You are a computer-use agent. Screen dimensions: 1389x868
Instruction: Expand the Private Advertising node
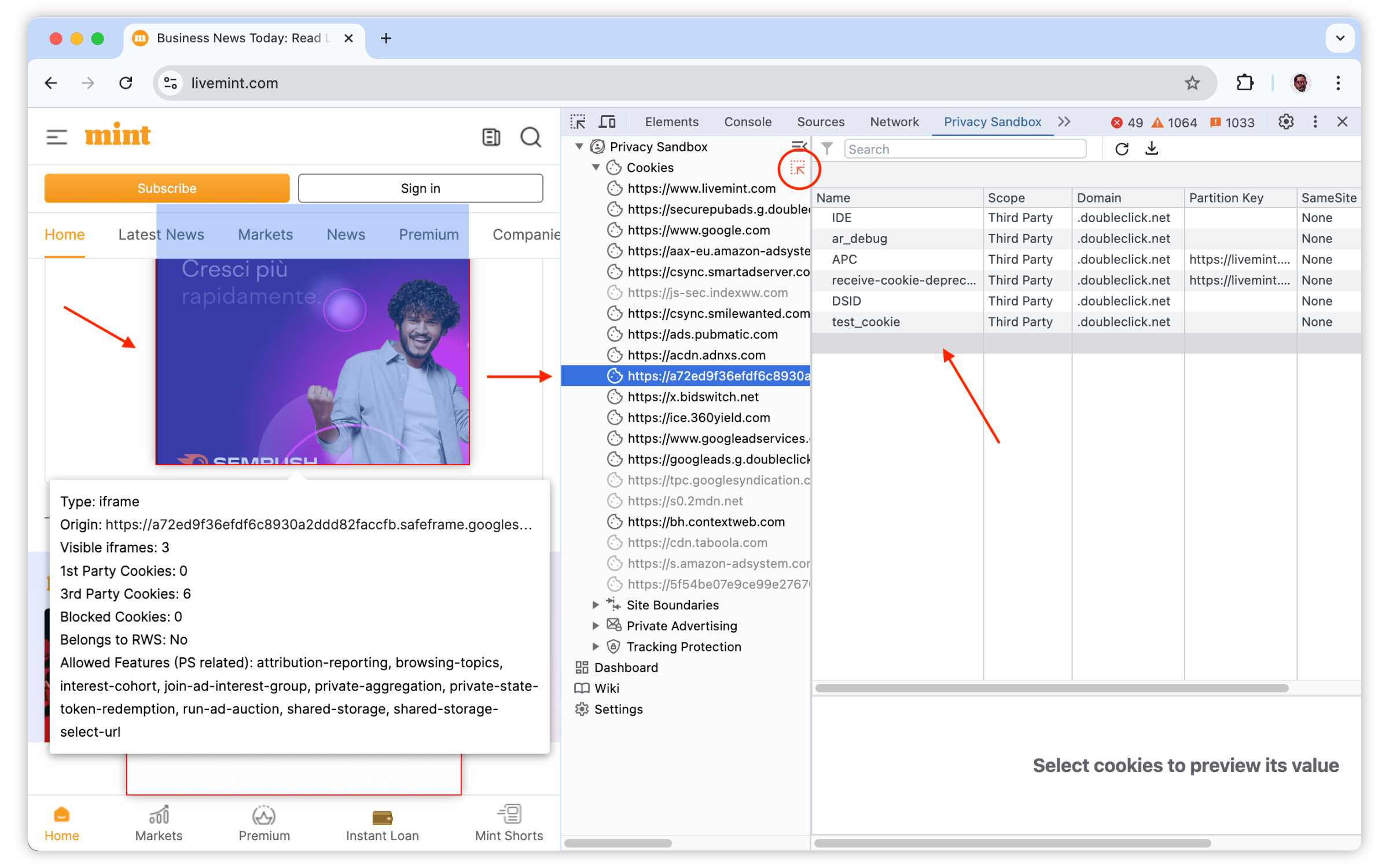pyautogui.click(x=596, y=626)
